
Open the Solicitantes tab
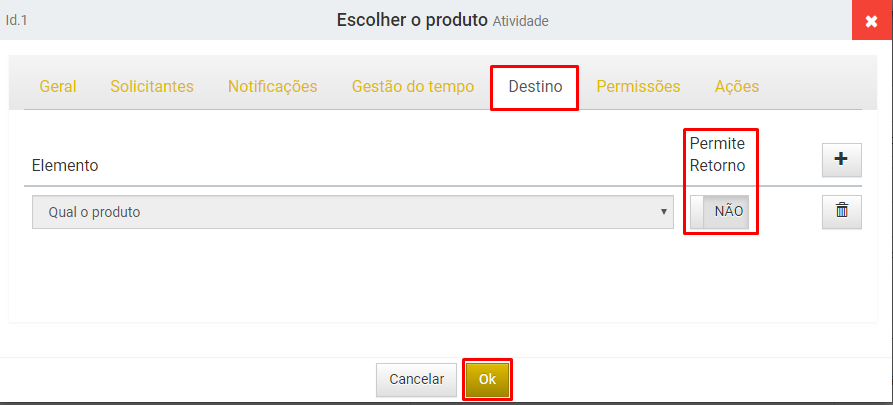tap(152, 87)
